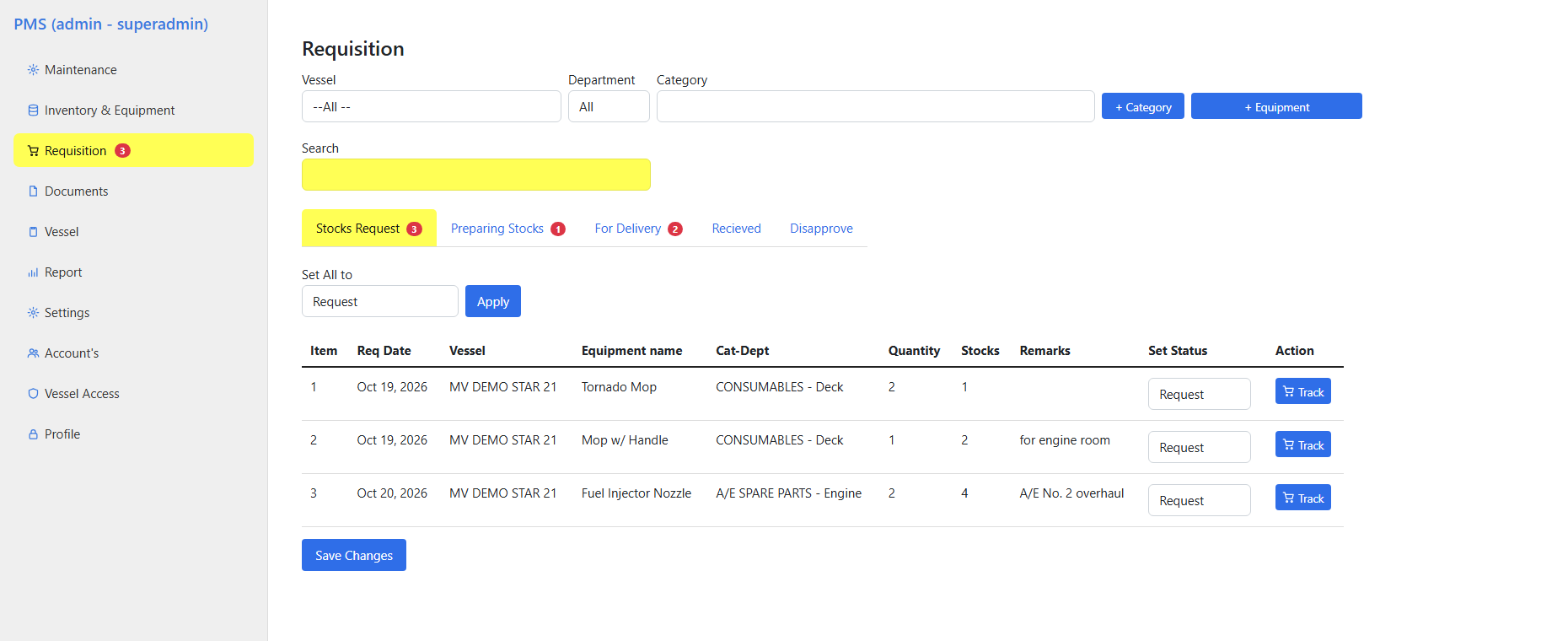Viewport: 1568px width, 641px height.
Task: Click the red count badge on Preparing Stocks
Action: 558,229
